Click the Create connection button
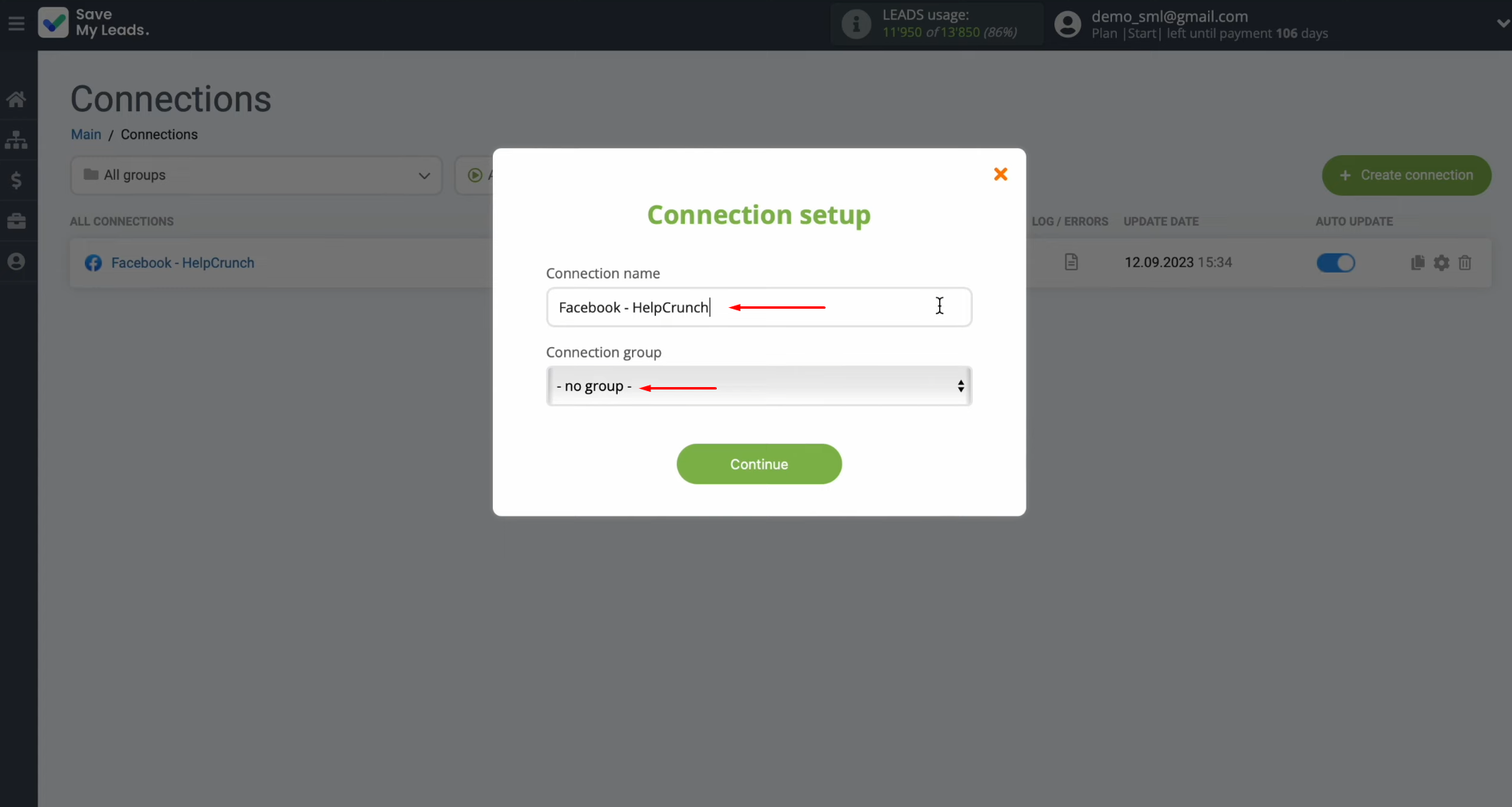Image resolution: width=1512 pixels, height=807 pixels. (x=1406, y=175)
